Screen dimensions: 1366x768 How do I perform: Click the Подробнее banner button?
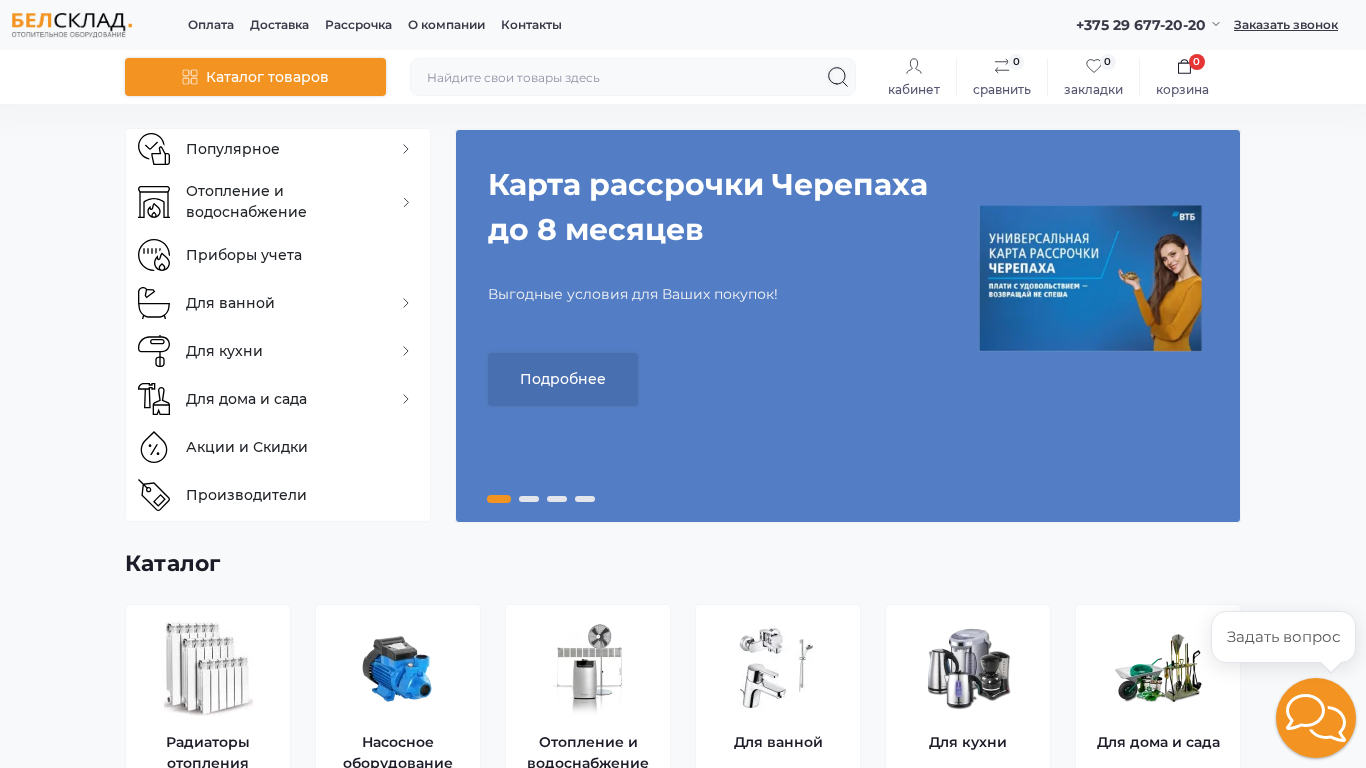[x=563, y=379]
